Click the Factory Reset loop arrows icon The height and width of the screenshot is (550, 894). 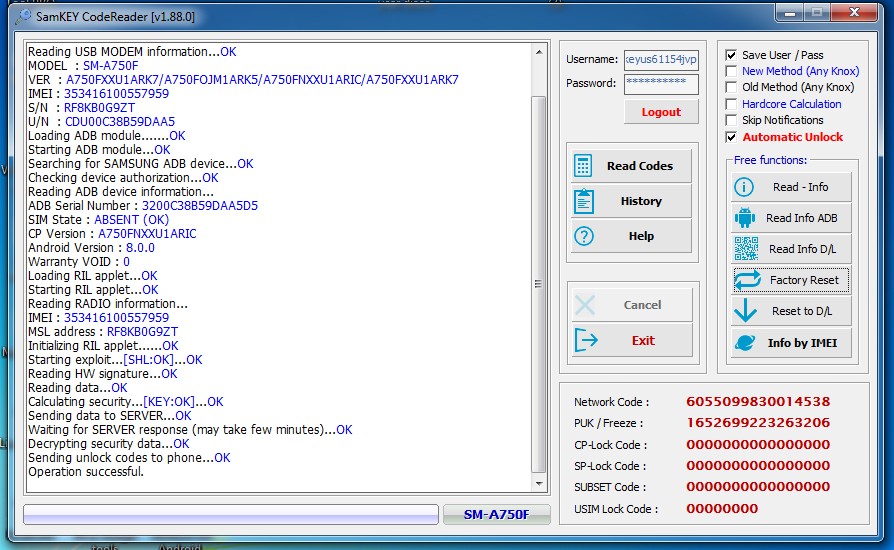[747, 280]
